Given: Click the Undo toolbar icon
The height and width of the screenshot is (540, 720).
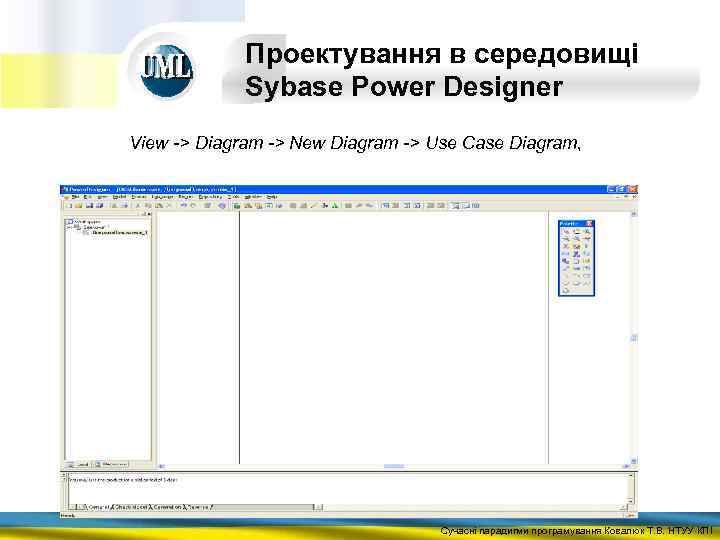Looking at the screenshot, I should [183, 206].
